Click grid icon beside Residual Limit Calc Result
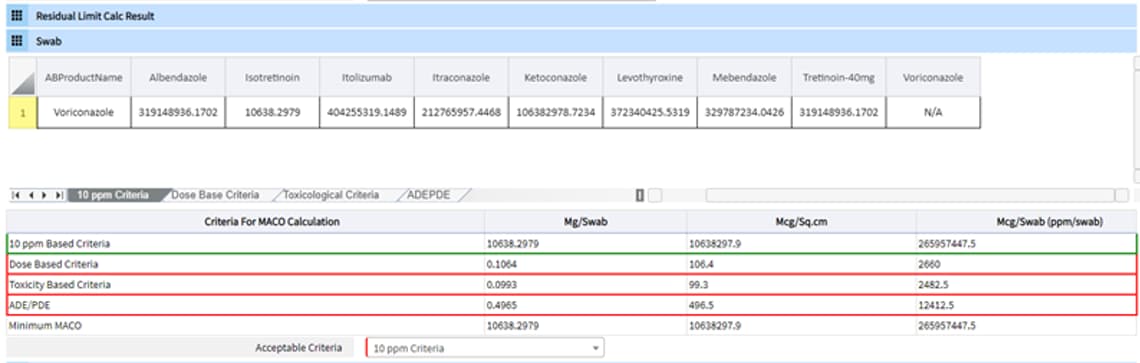 click(x=17, y=15)
